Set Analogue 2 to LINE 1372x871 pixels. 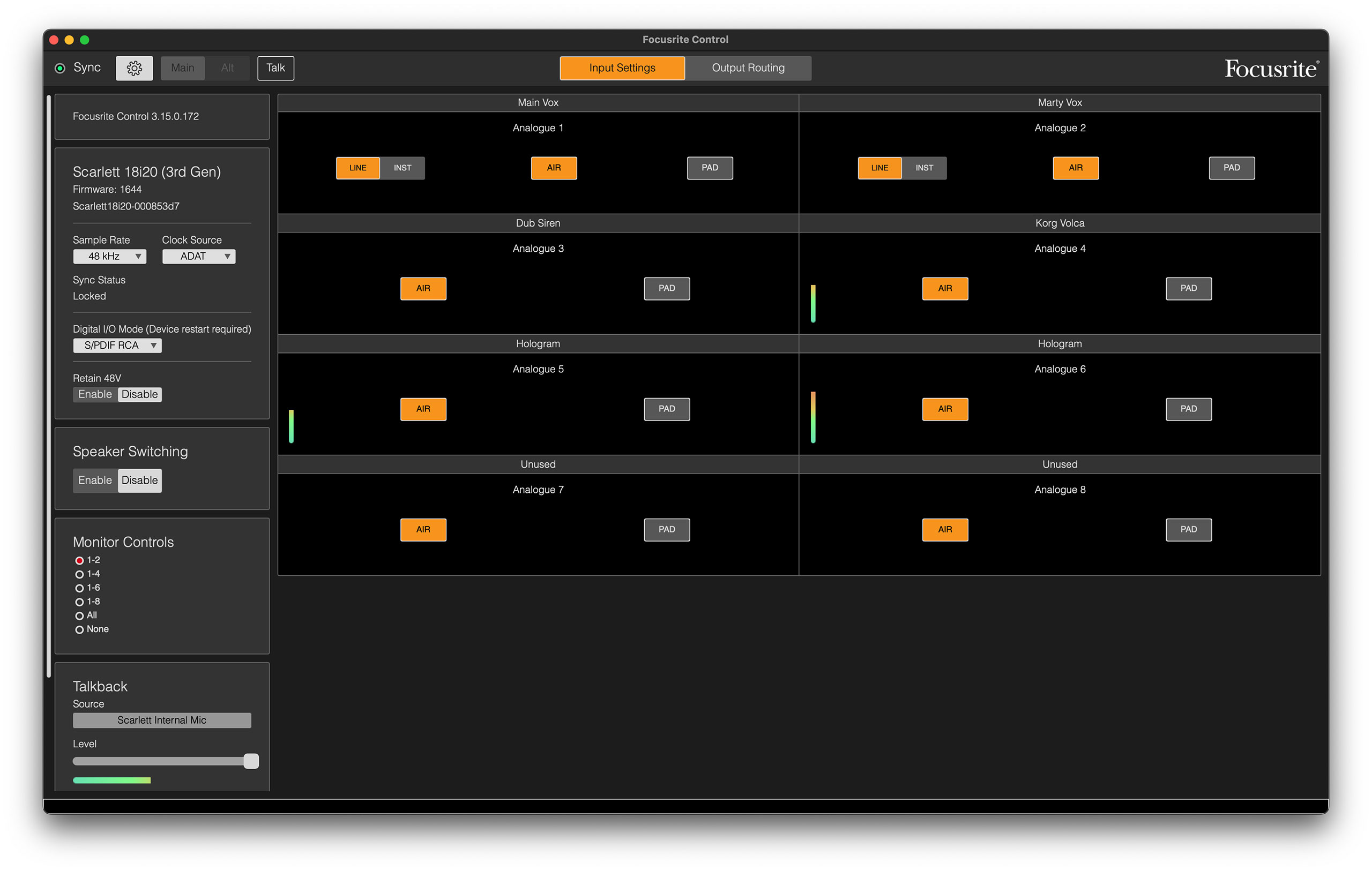coord(879,168)
